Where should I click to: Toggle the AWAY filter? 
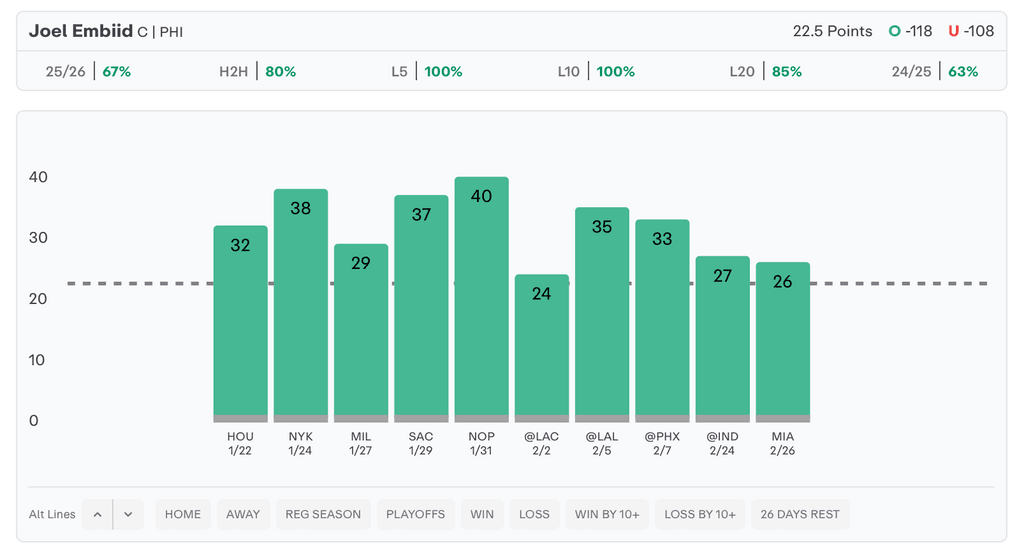243,514
